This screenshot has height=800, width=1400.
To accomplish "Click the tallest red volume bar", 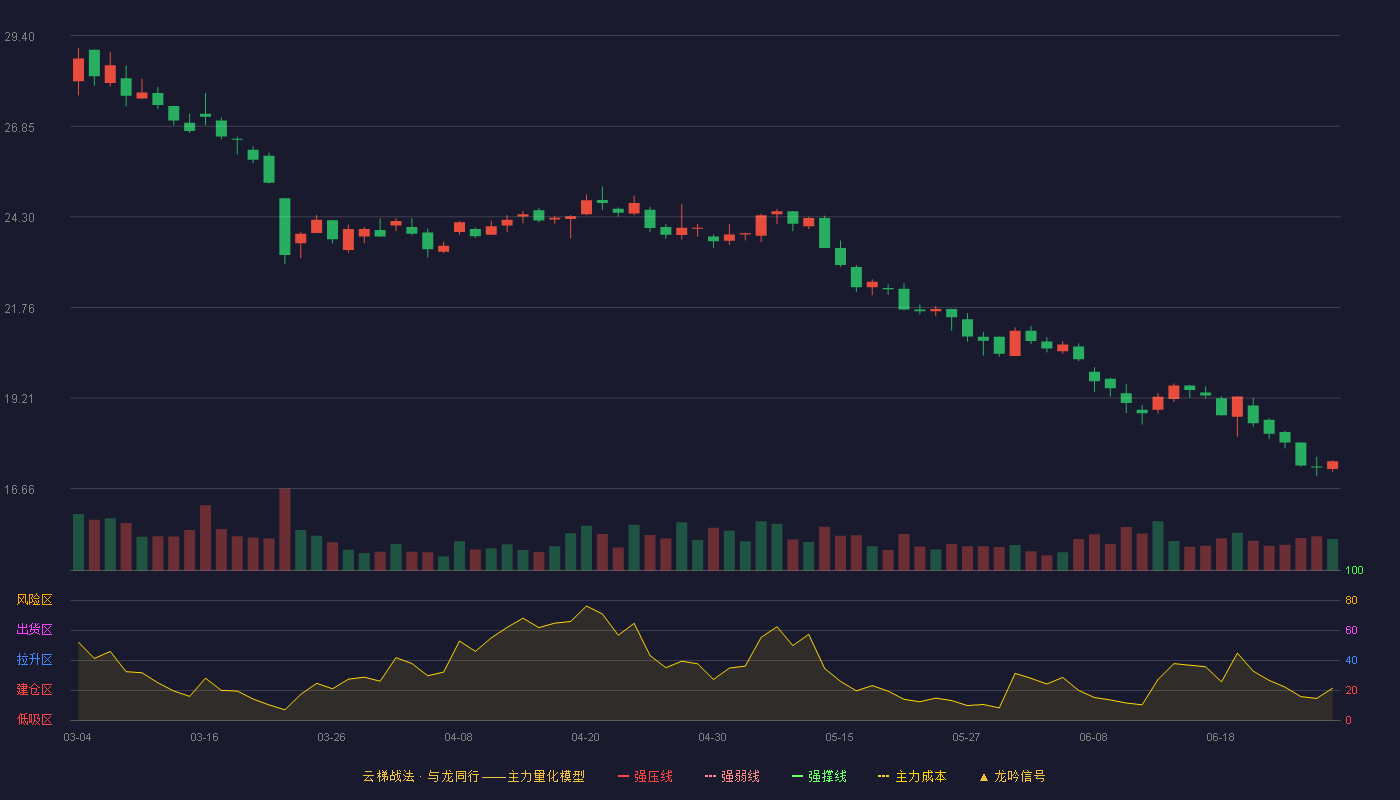I will [x=285, y=529].
